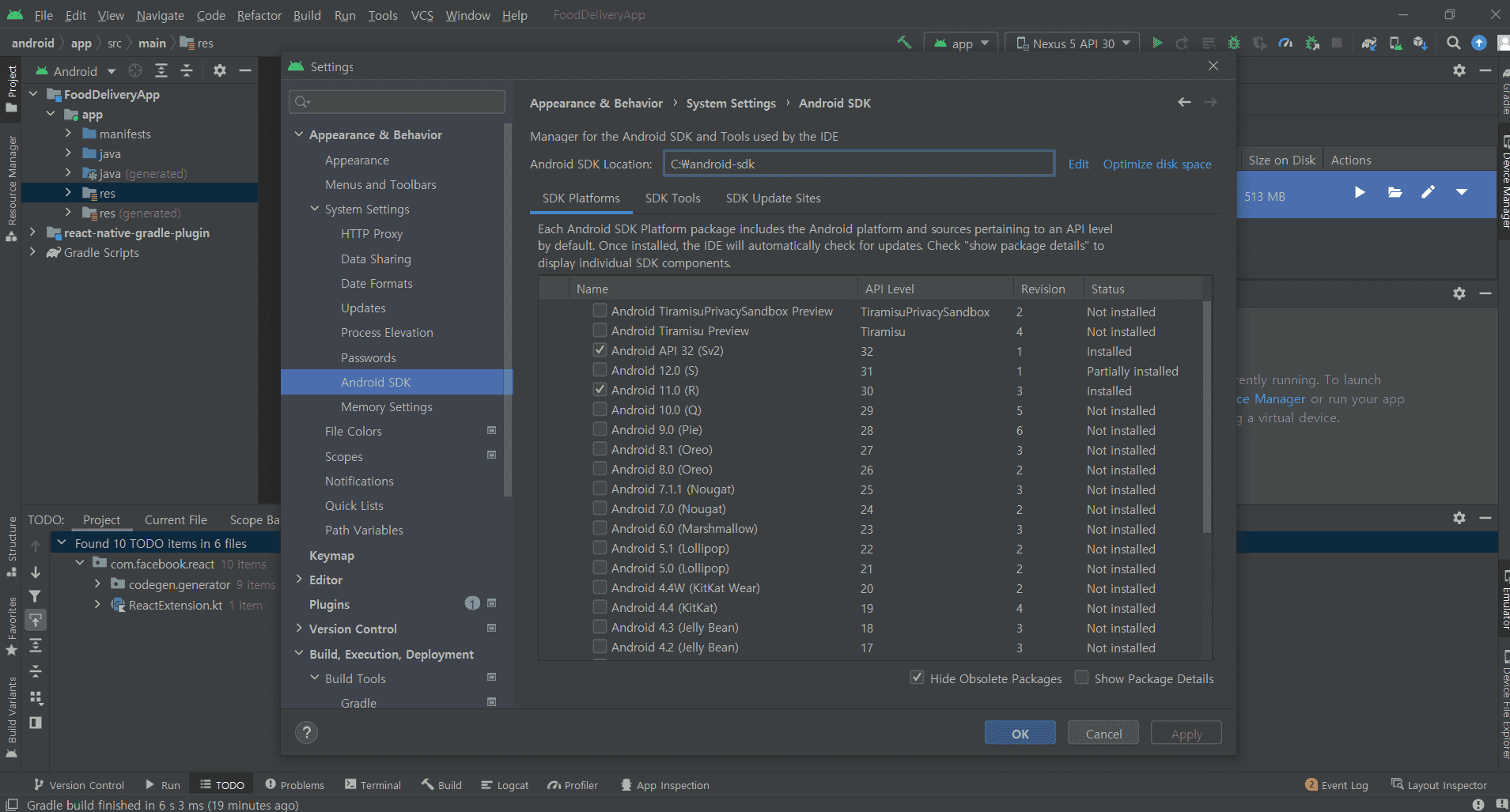
Task: Click the Sync Project with Gradle Files icon
Action: pos(1369,43)
